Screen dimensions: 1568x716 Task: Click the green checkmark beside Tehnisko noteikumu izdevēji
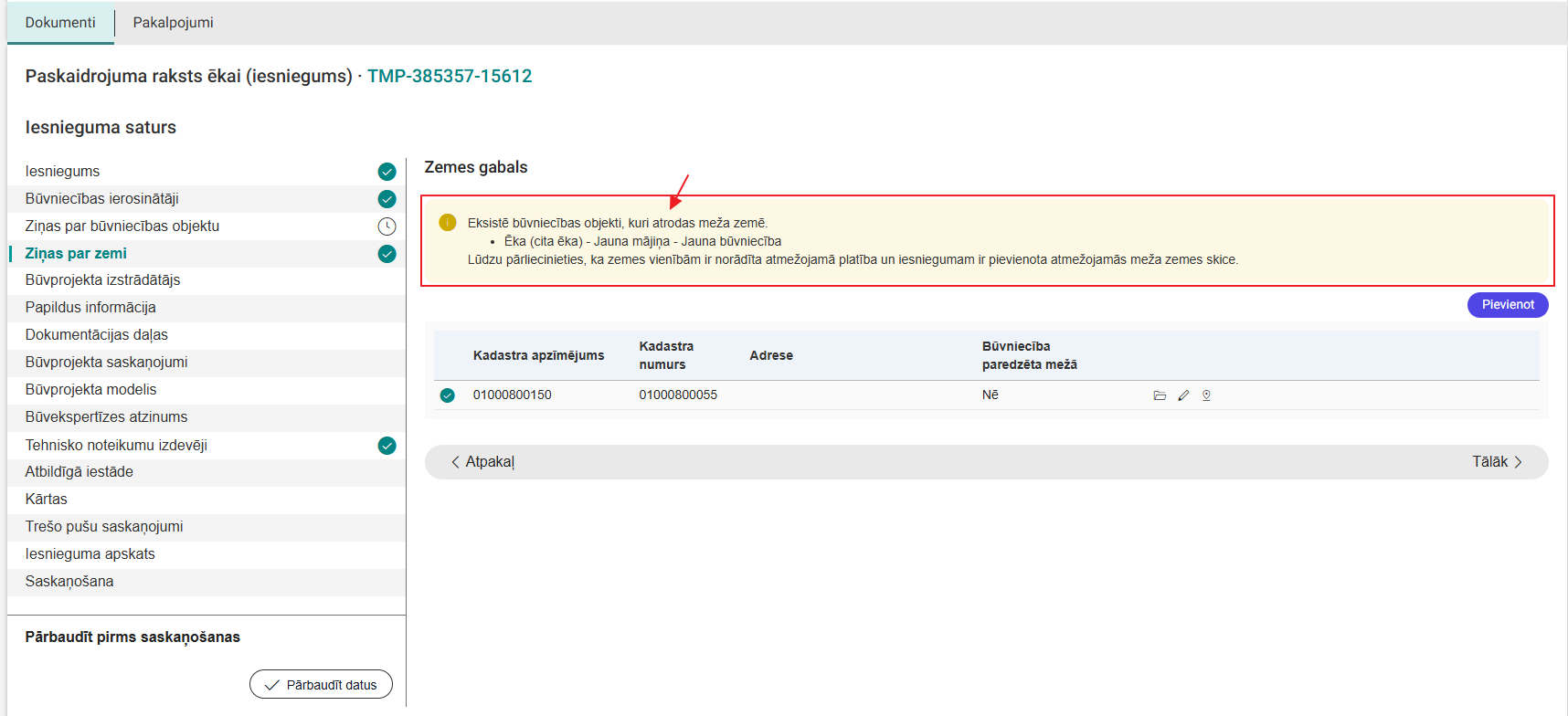[387, 446]
